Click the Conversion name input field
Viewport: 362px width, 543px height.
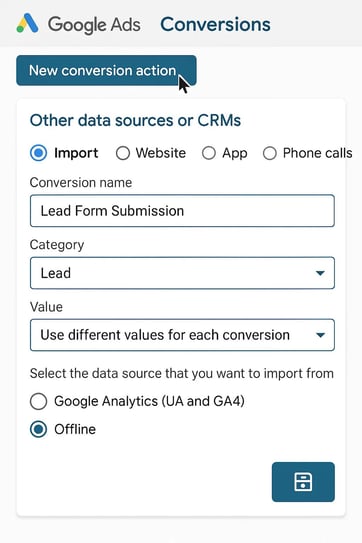pyautogui.click(x=182, y=211)
